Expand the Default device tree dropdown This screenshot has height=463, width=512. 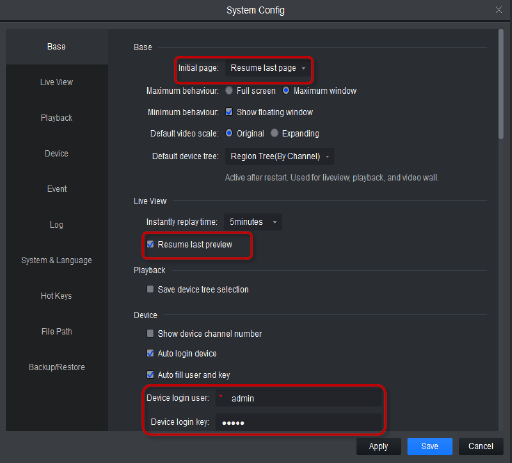pyautogui.click(x=279, y=156)
